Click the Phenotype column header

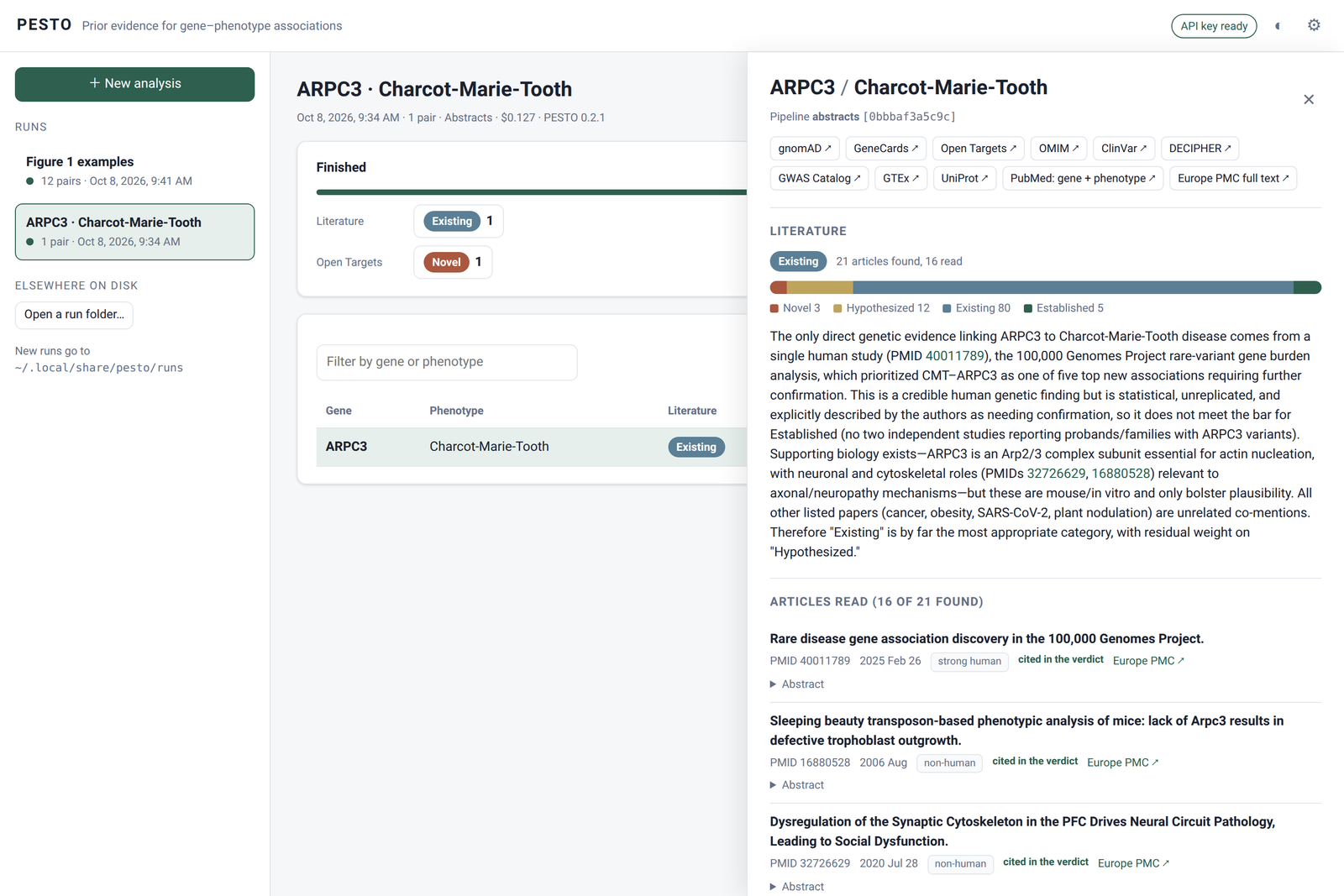pyautogui.click(x=456, y=411)
